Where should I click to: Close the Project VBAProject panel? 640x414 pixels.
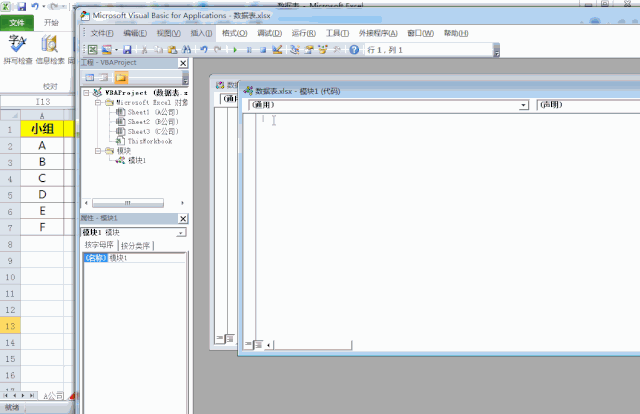[x=183, y=63]
